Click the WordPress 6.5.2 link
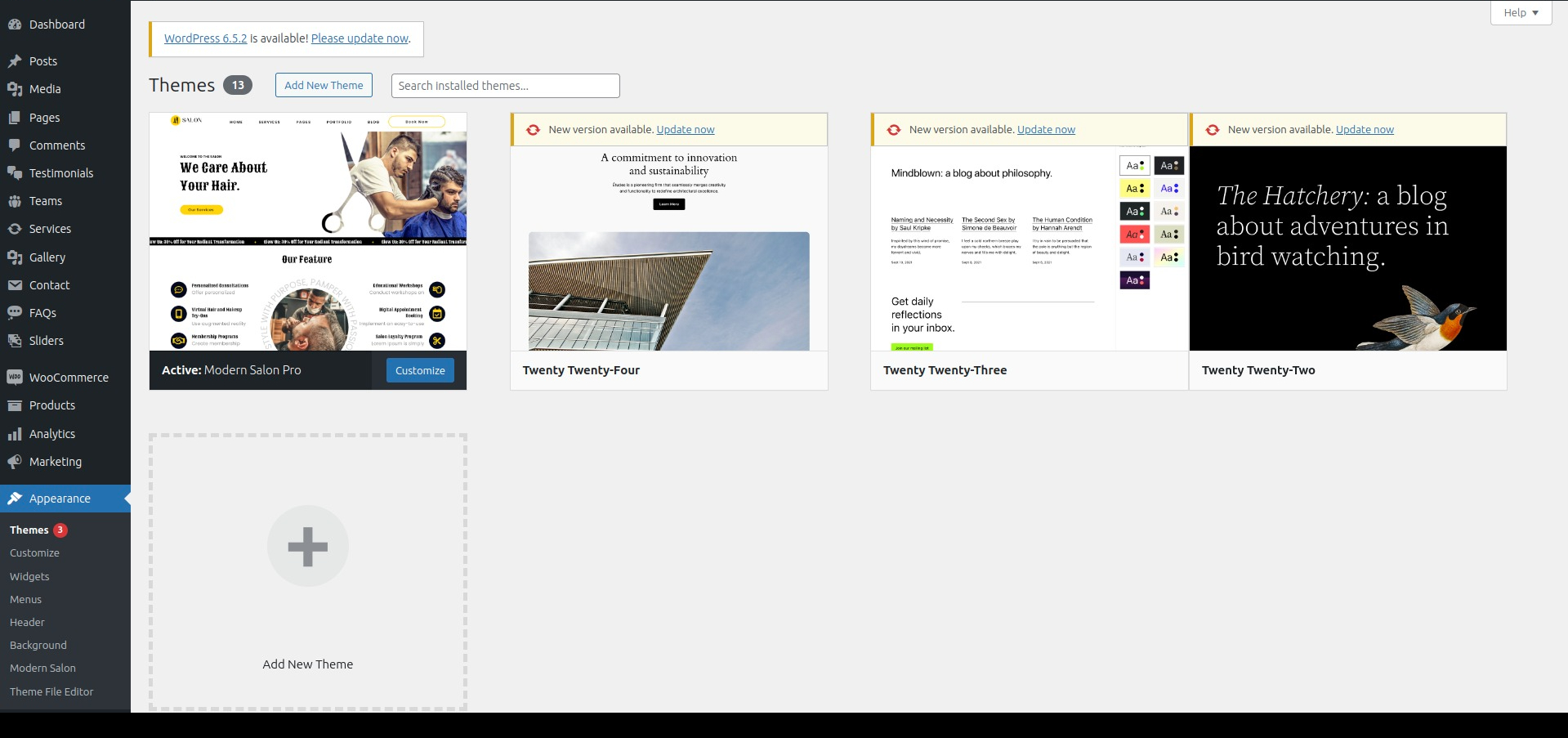Screen dimensions: 1568x738 pos(205,38)
